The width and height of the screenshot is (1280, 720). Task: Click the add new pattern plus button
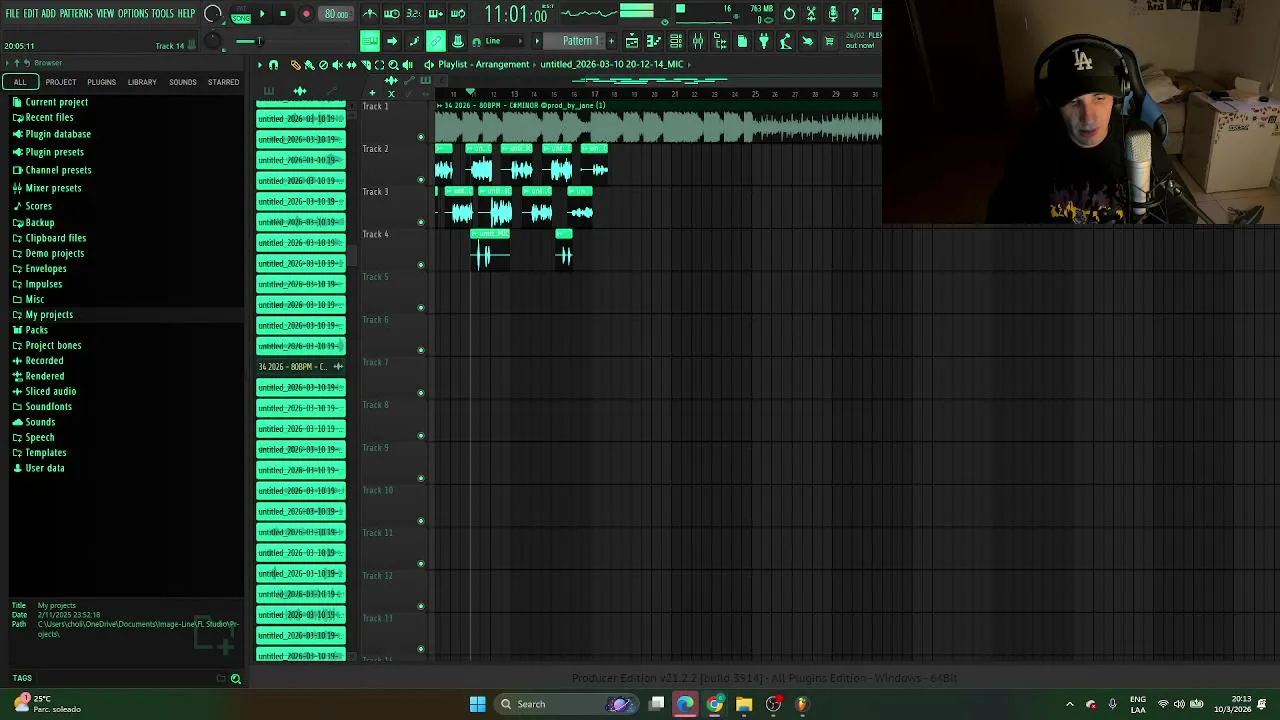[611, 41]
